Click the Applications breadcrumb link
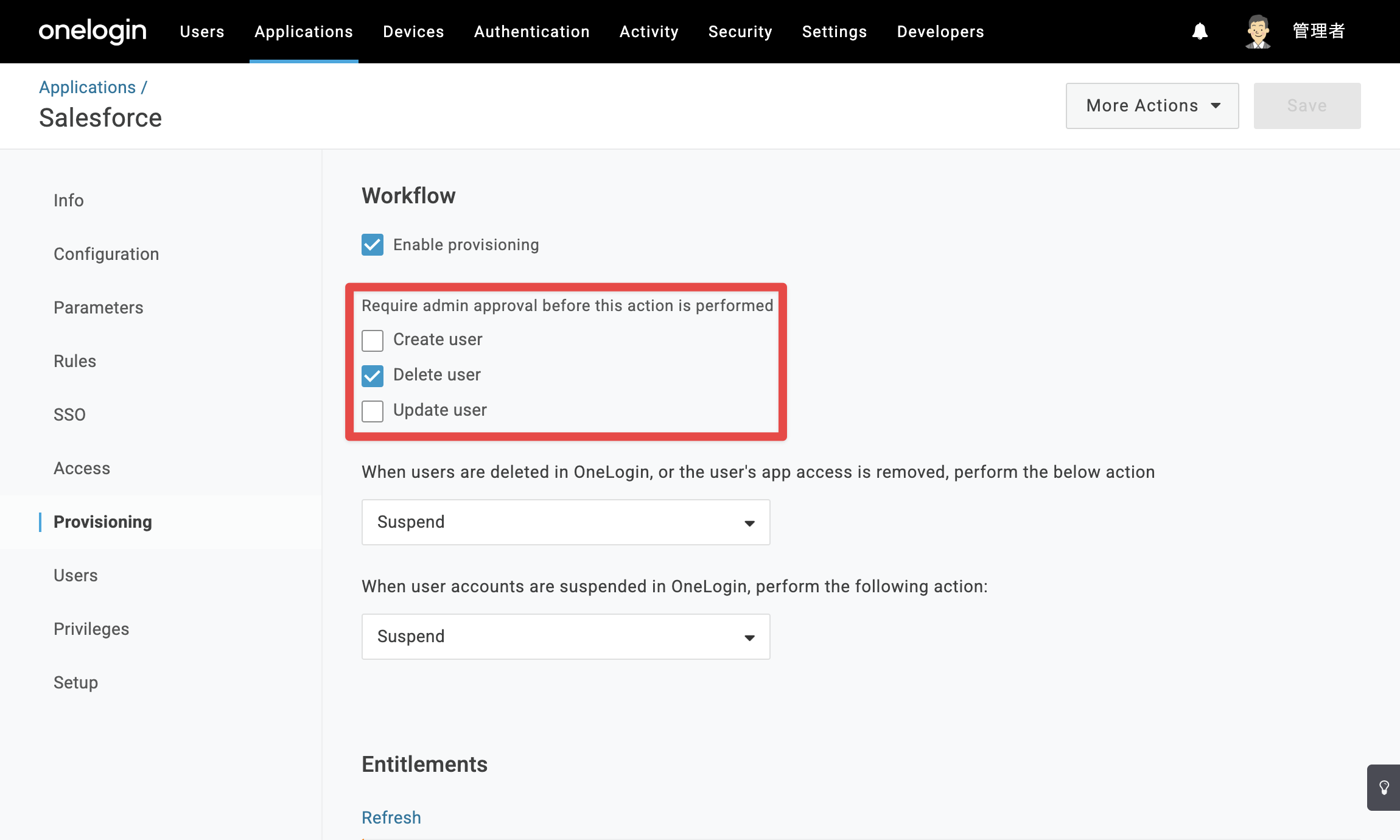This screenshot has width=1400, height=840. tap(88, 87)
